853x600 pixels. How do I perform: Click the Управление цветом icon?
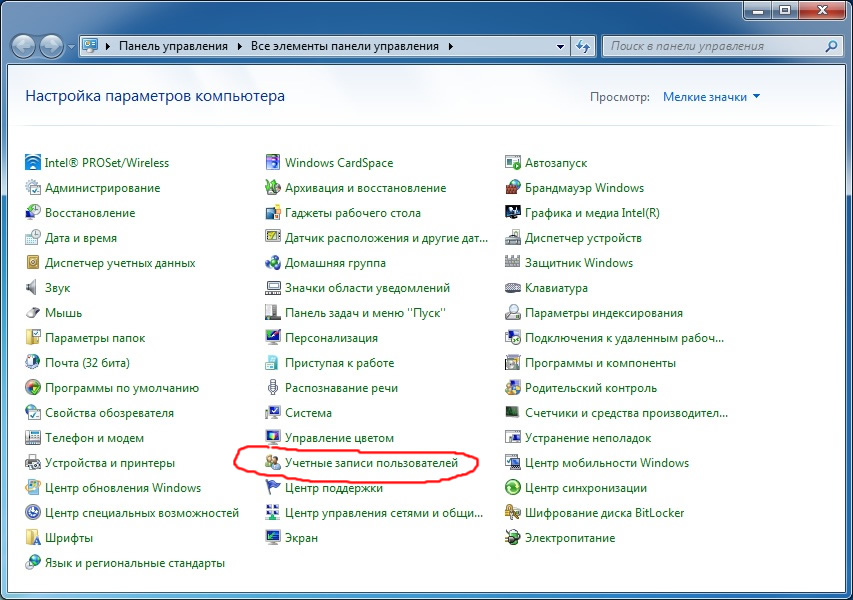click(273, 438)
